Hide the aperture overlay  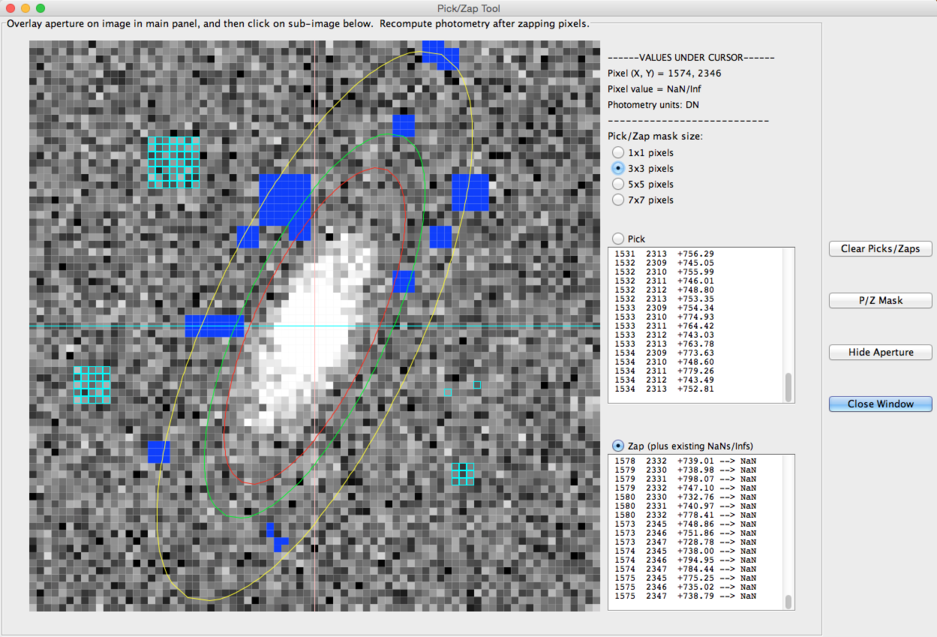(880, 352)
